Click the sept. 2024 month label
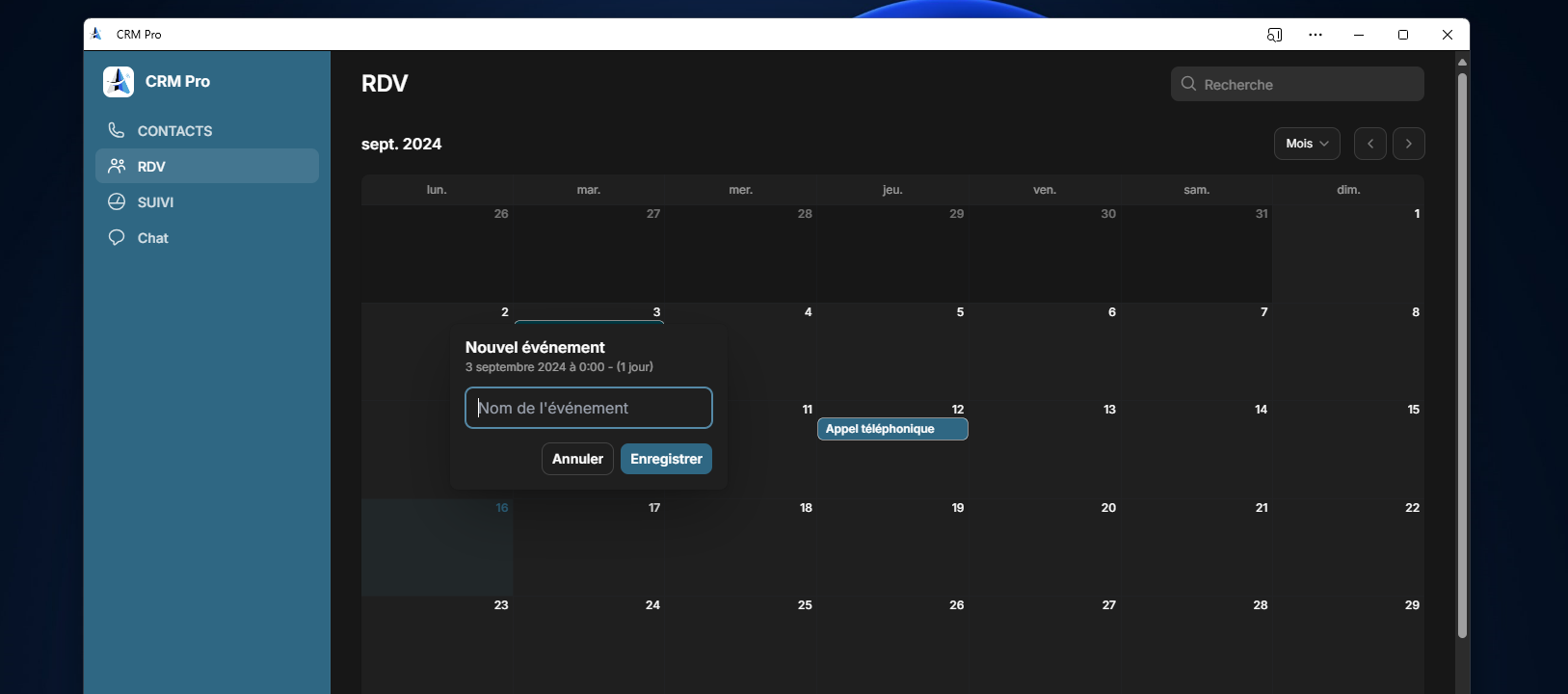1568x694 pixels. 401,144
